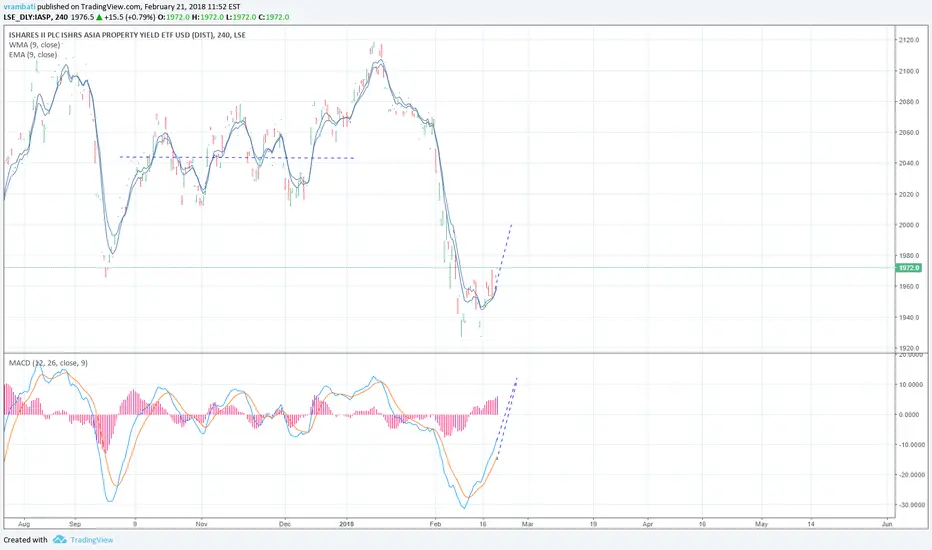
Task: Click the 1980.0 price axis label
Action: [x=909, y=256]
